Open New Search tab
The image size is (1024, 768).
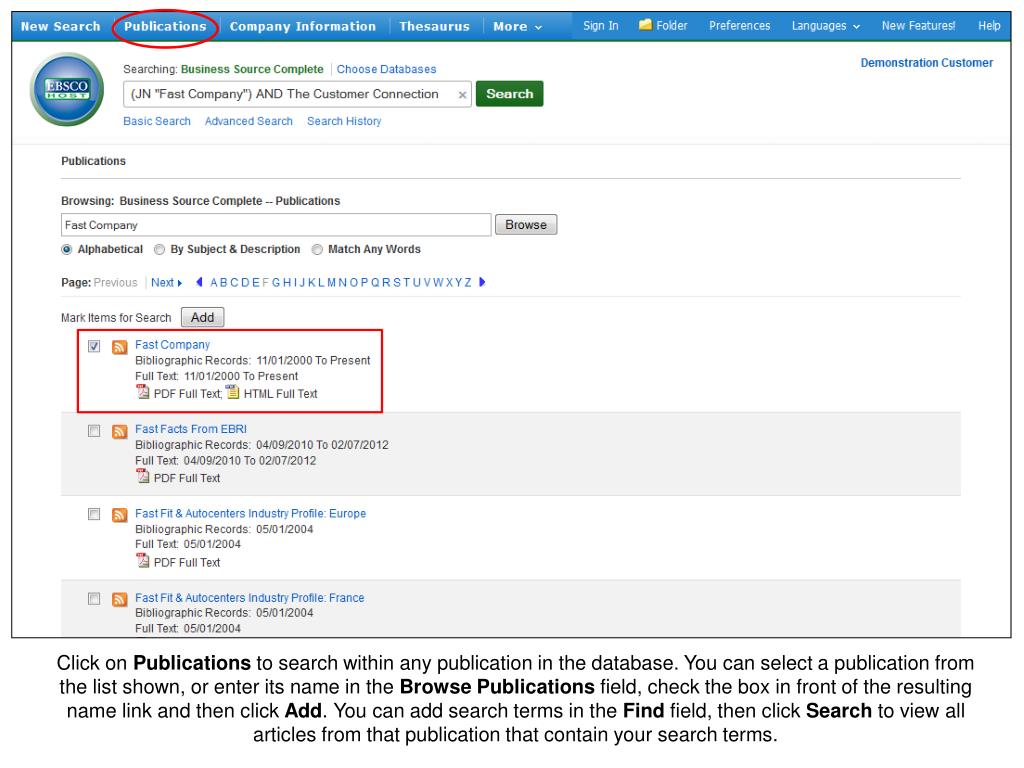pos(61,26)
